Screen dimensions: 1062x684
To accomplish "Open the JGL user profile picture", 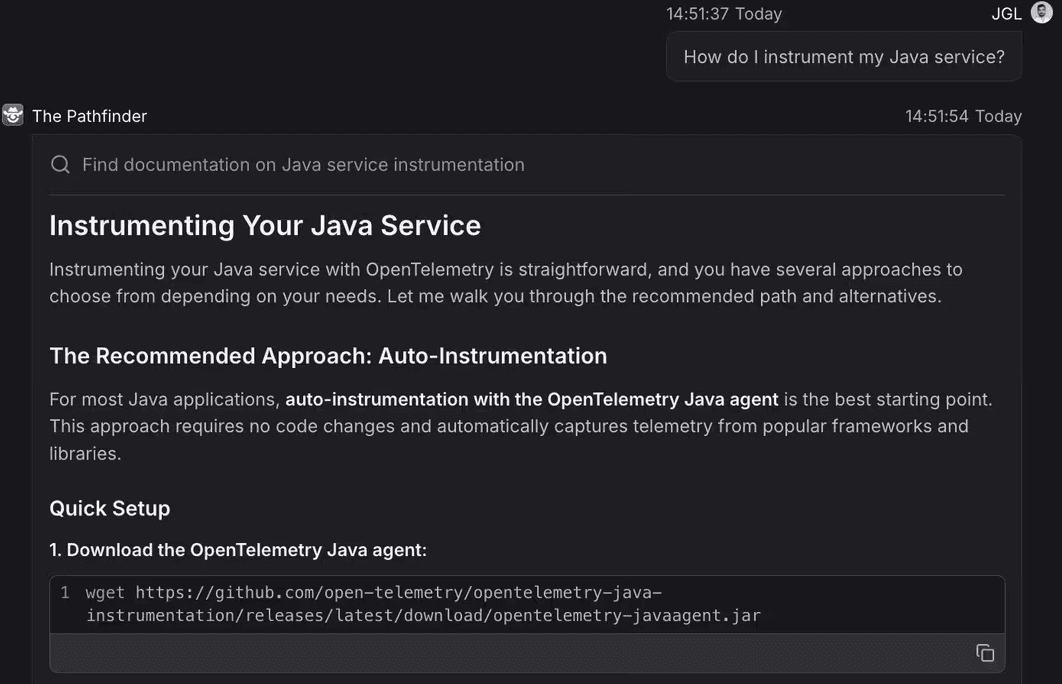I will [x=1041, y=12].
